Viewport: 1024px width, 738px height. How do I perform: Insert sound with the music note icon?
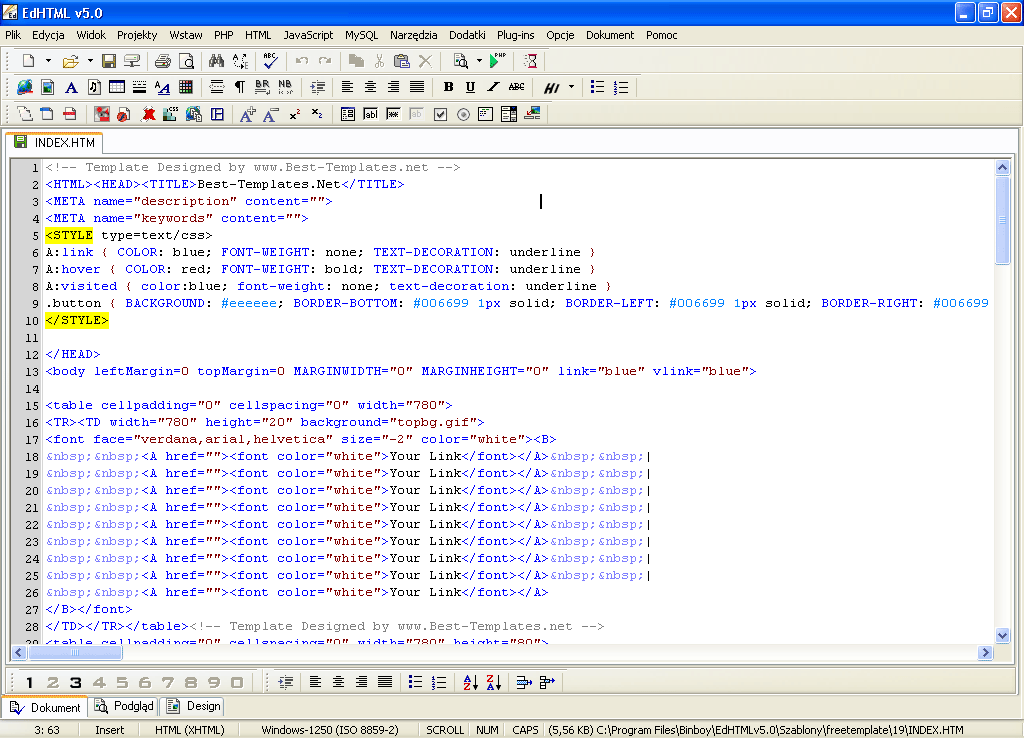click(94, 87)
